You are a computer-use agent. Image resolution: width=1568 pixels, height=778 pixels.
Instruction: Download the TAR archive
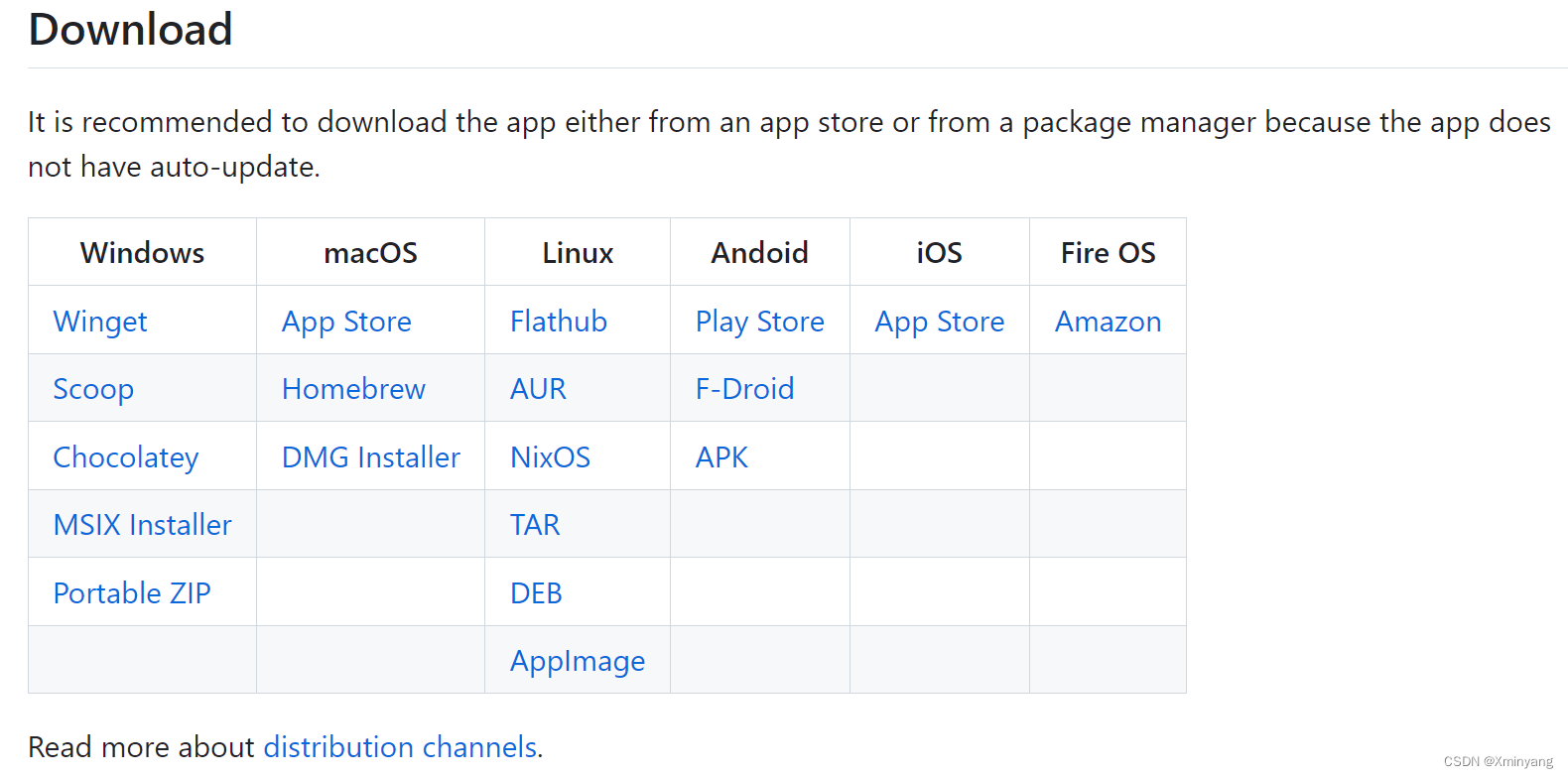535,525
